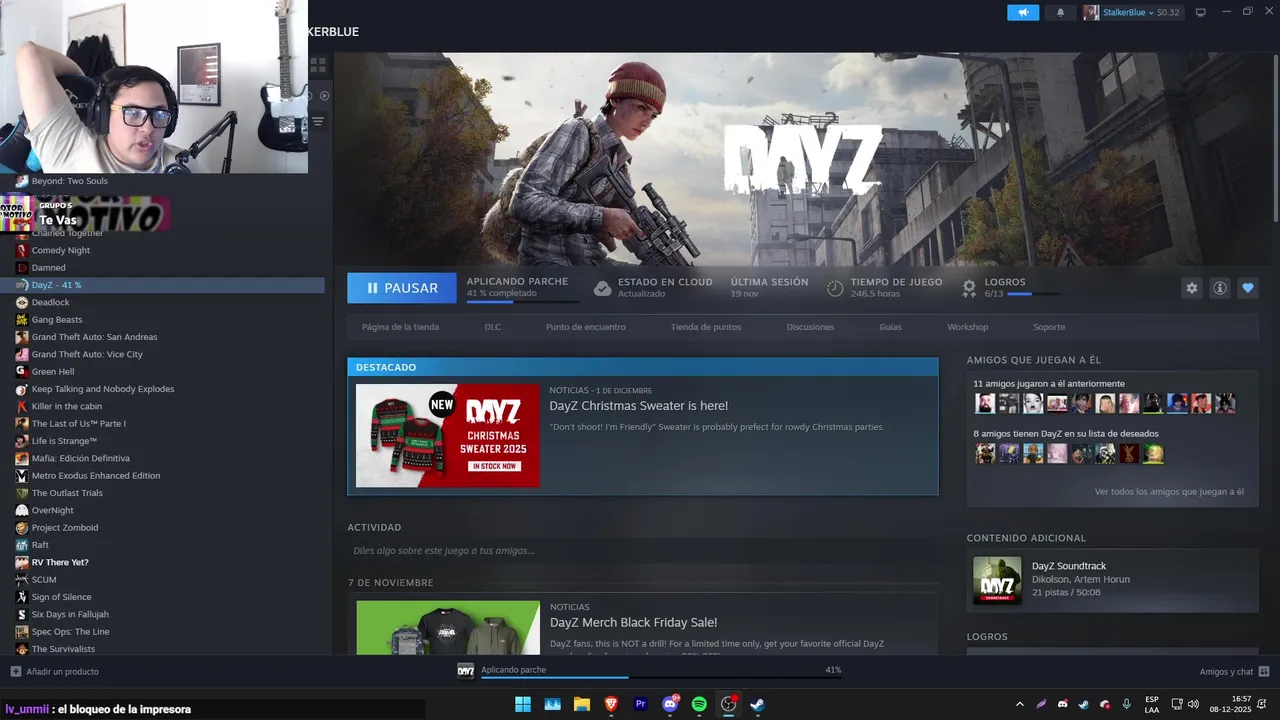
Task: Open File Explorer from the taskbar
Action: point(581,704)
